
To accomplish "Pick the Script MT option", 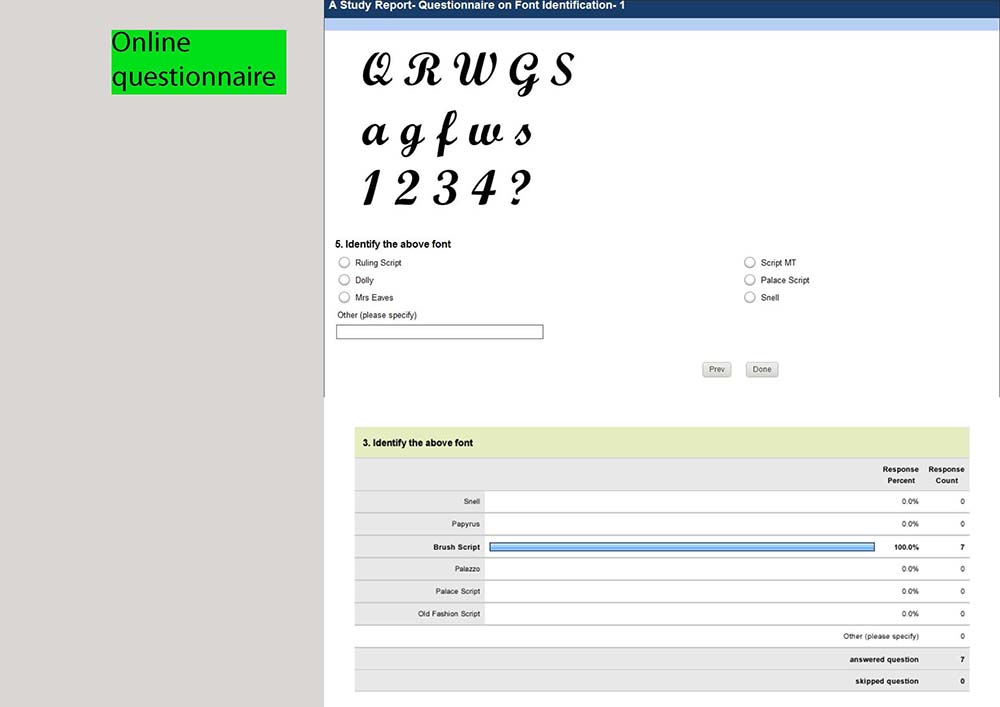I will click(749, 263).
